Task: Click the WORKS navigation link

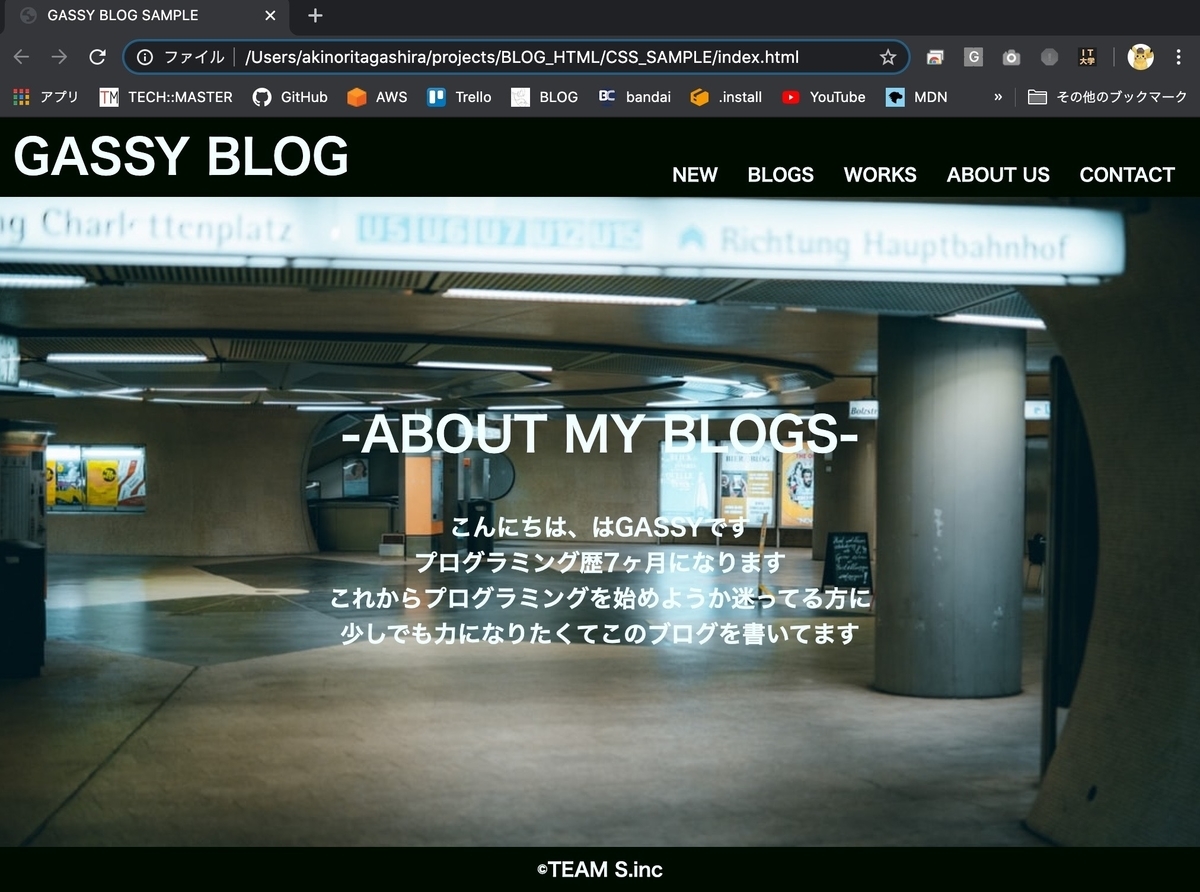Action: click(880, 175)
